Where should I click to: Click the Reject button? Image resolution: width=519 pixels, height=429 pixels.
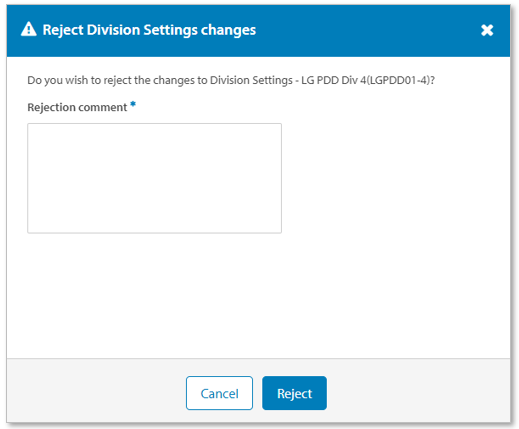click(294, 393)
